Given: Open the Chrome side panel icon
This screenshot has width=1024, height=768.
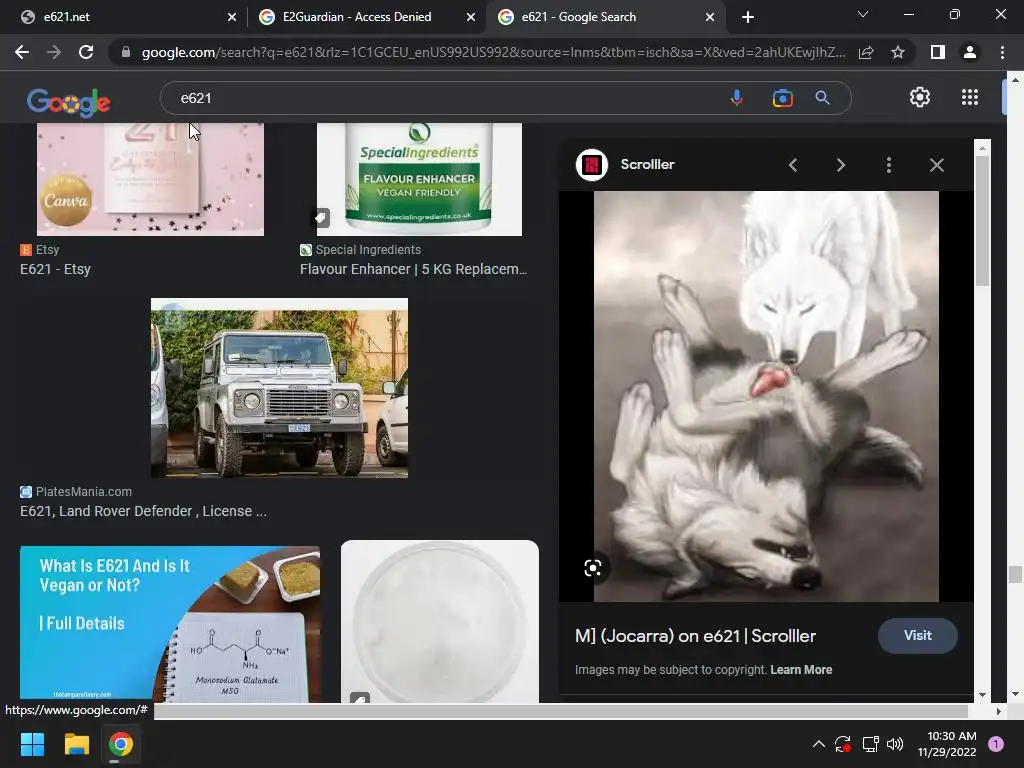Looking at the screenshot, I should (938, 52).
